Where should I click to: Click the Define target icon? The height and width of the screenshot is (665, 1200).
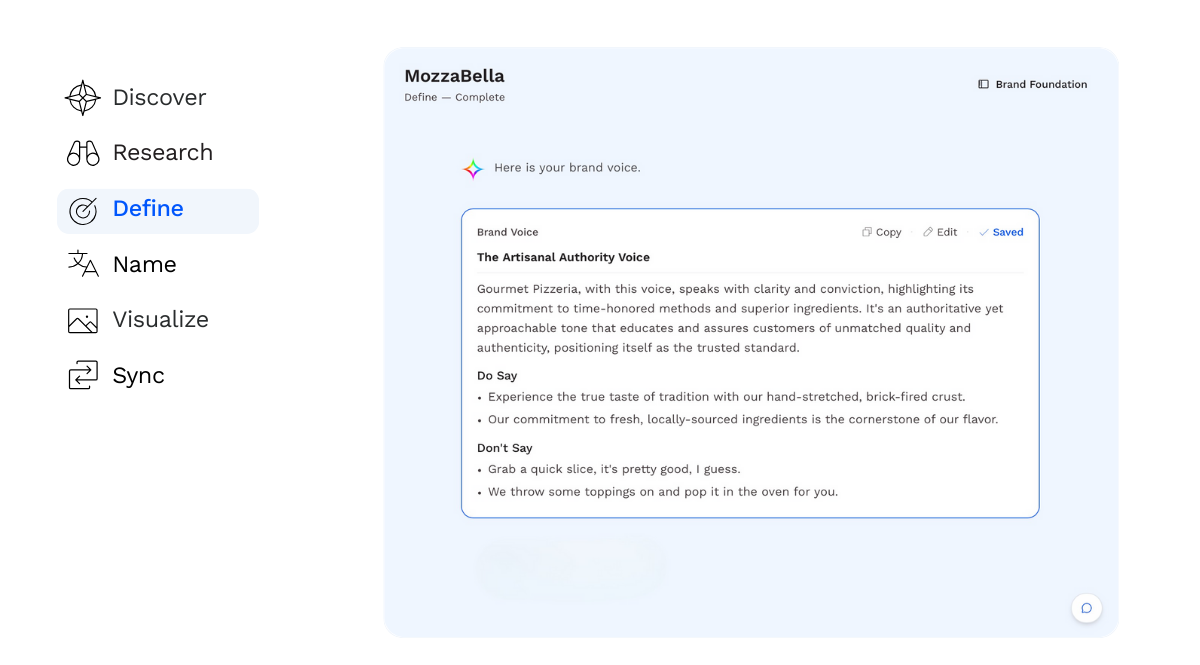tap(83, 210)
